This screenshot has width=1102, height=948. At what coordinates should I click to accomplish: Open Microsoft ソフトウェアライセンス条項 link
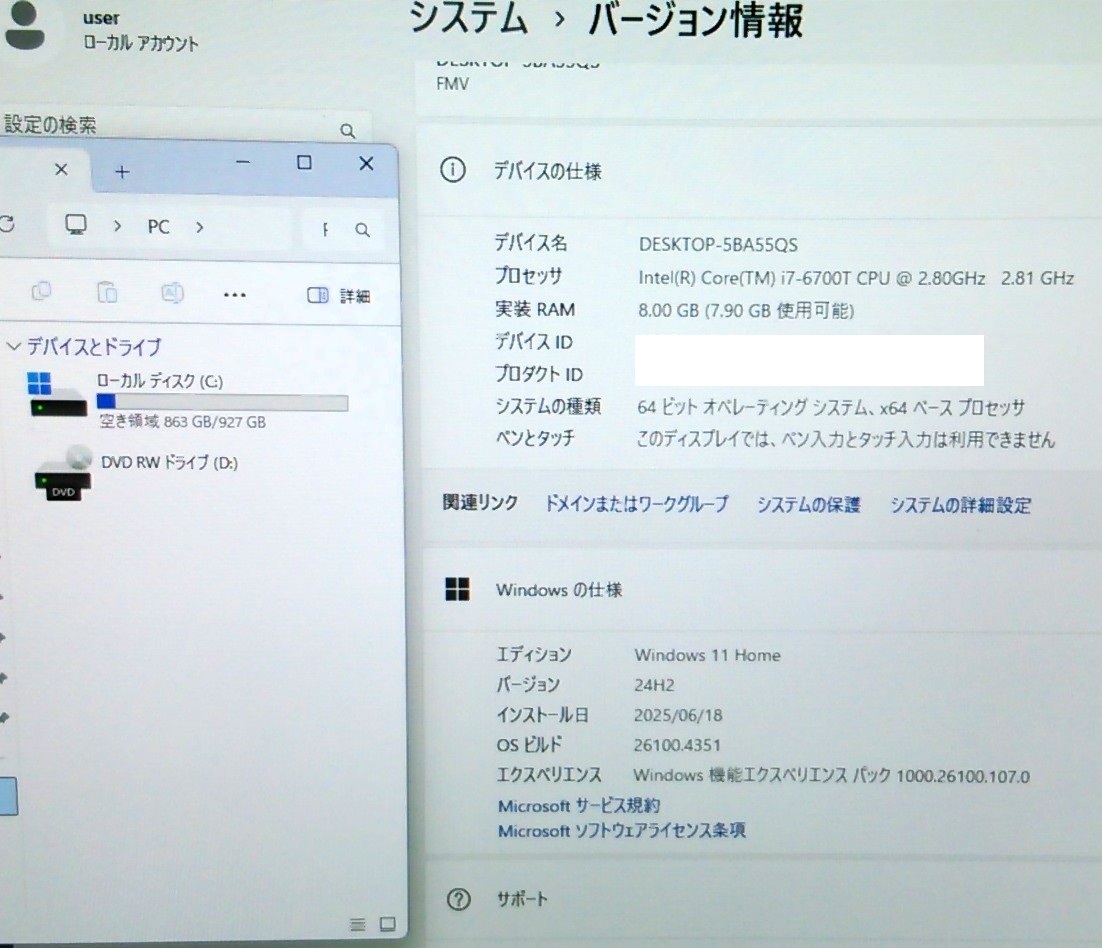[x=621, y=830]
